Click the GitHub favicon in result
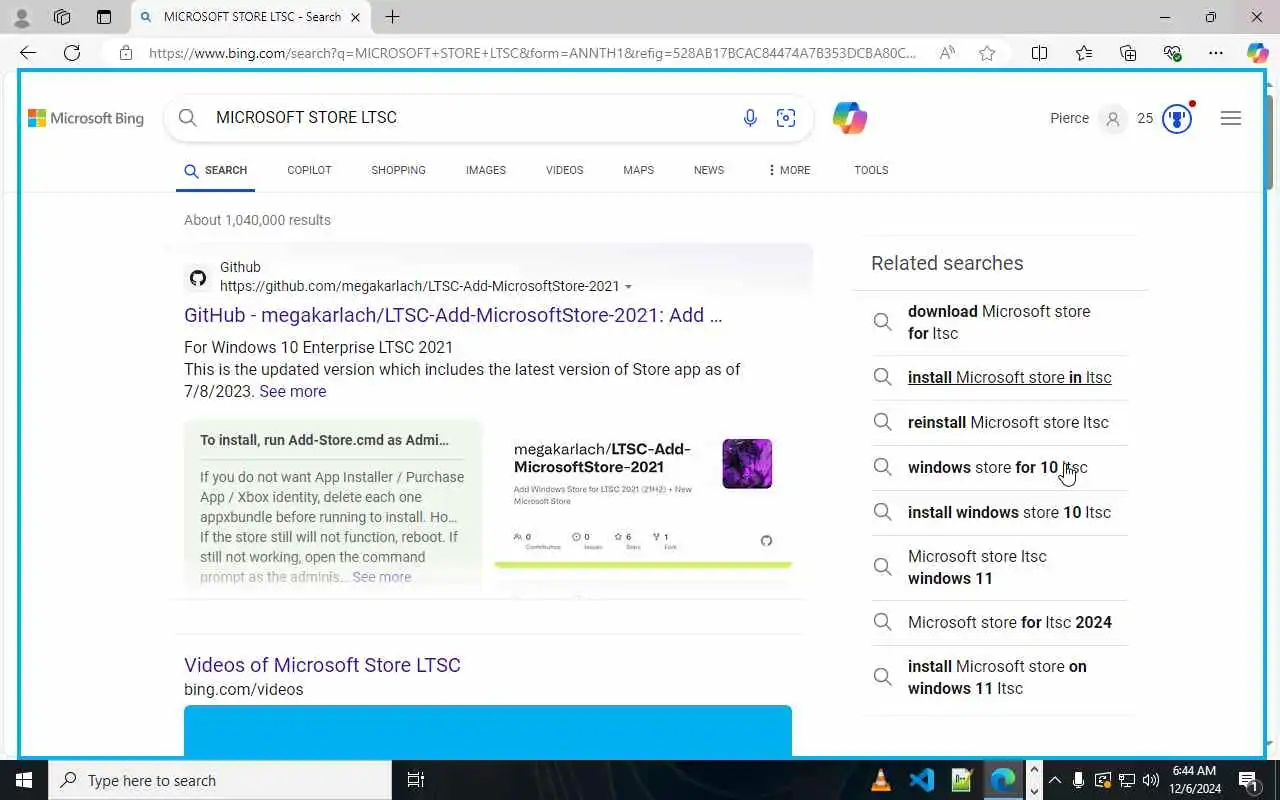This screenshot has height=800, width=1280. click(198, 278)
